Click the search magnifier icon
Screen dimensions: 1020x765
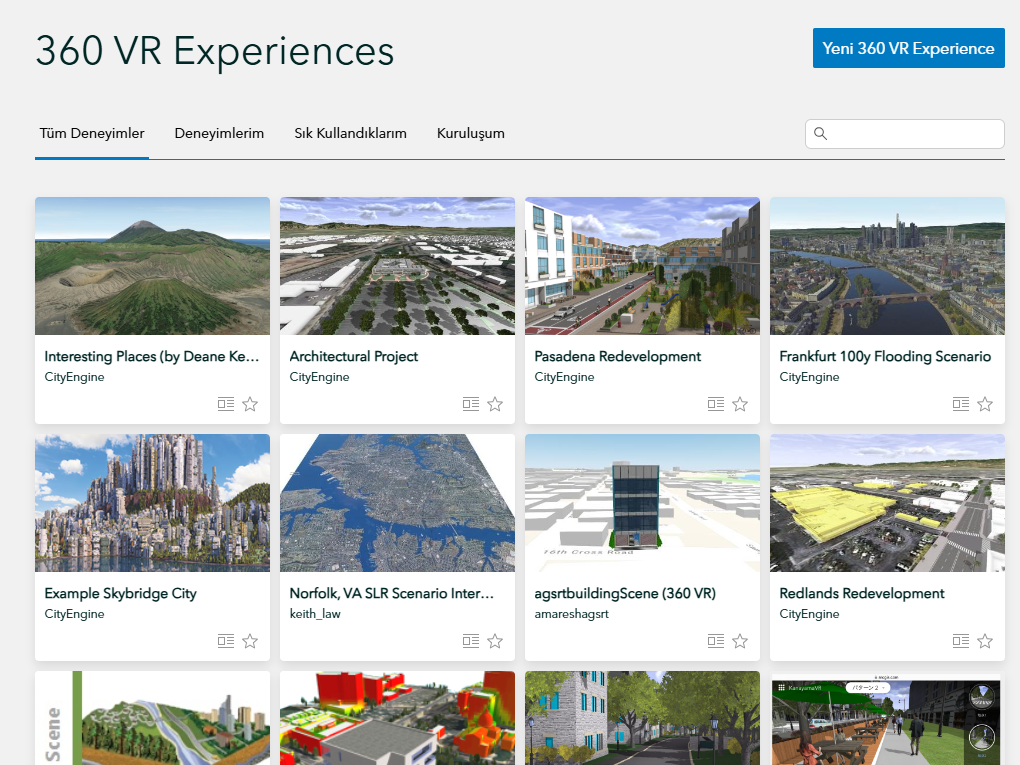click(820, 133)
